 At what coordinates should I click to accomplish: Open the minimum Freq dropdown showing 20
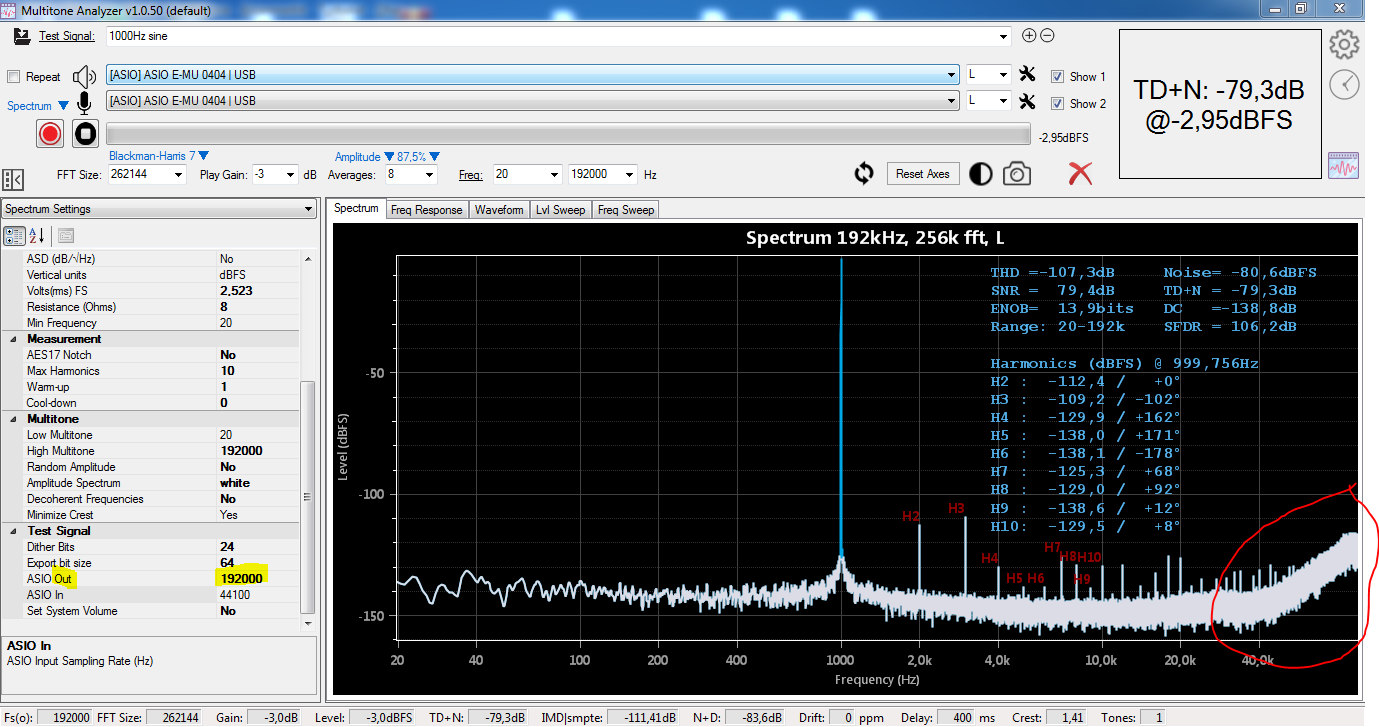555,175
